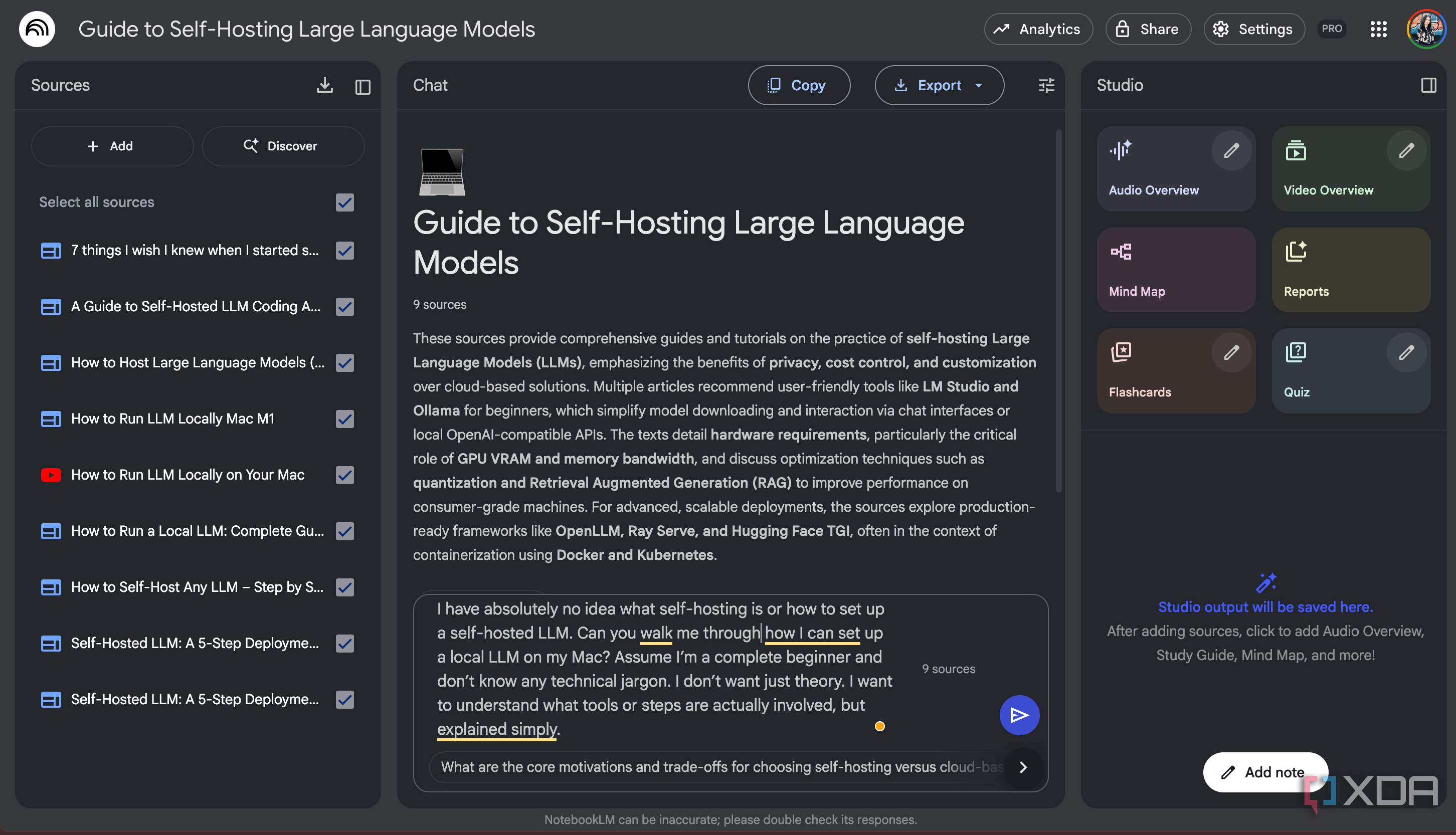Open chat configuration sliders icon
Viewport: 1456px width, 835px height.
coord(1046,85)
